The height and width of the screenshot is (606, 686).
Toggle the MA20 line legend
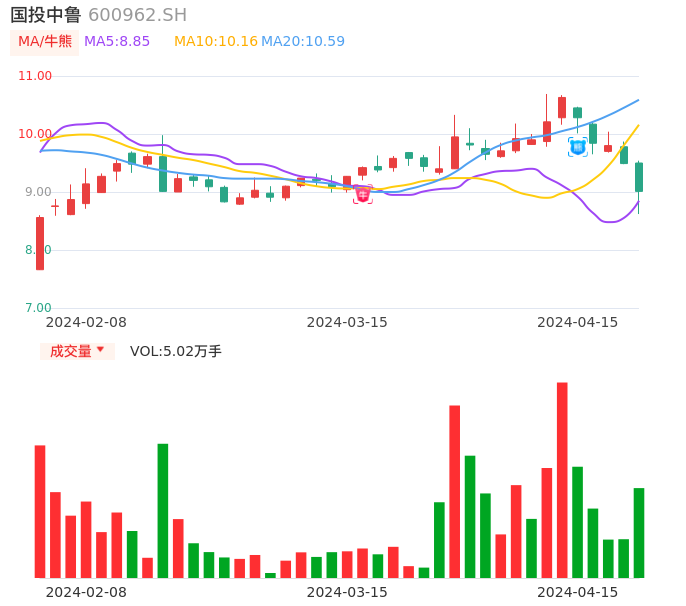[303, 42]
